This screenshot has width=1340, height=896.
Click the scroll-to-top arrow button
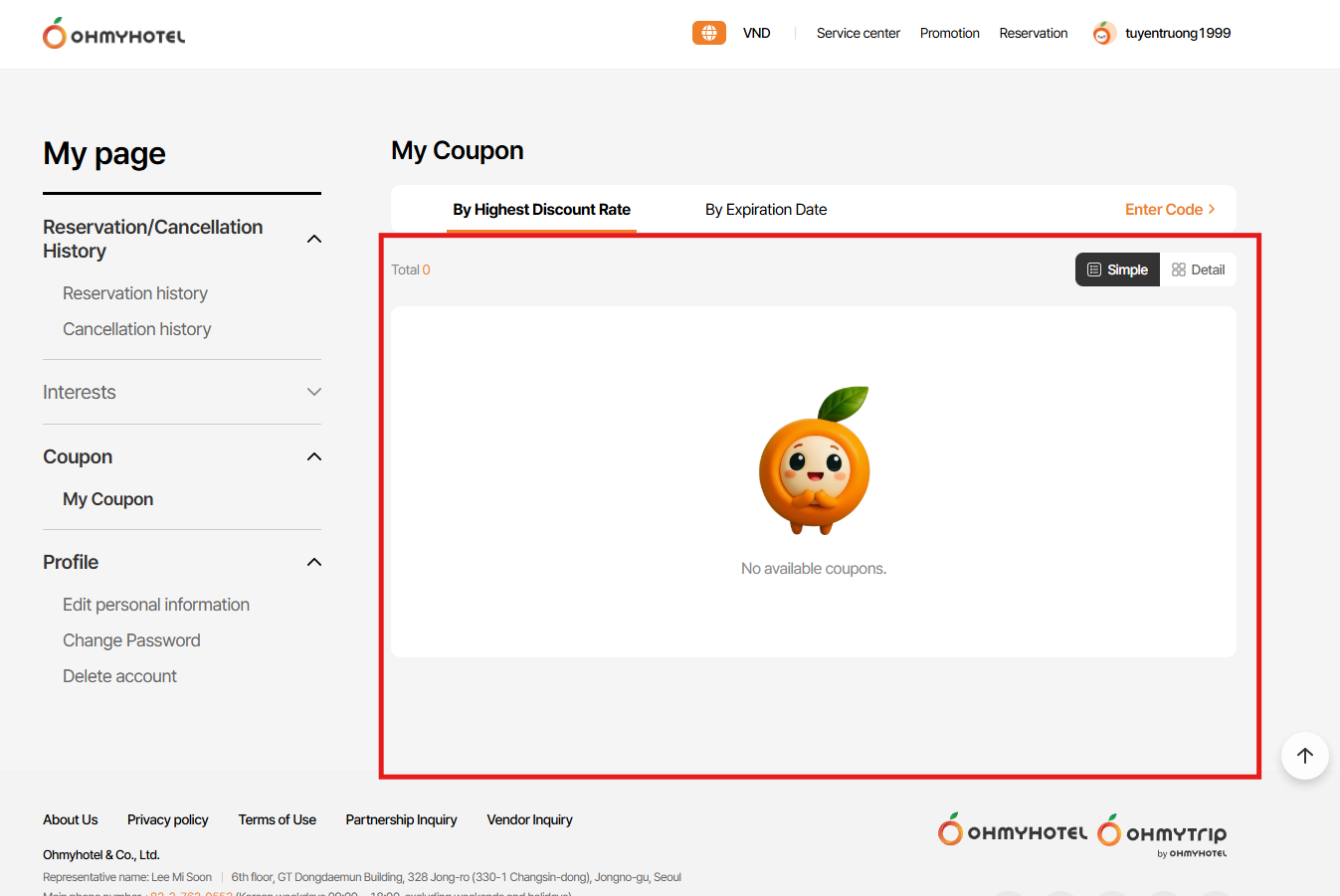[x=1305, y=756]
